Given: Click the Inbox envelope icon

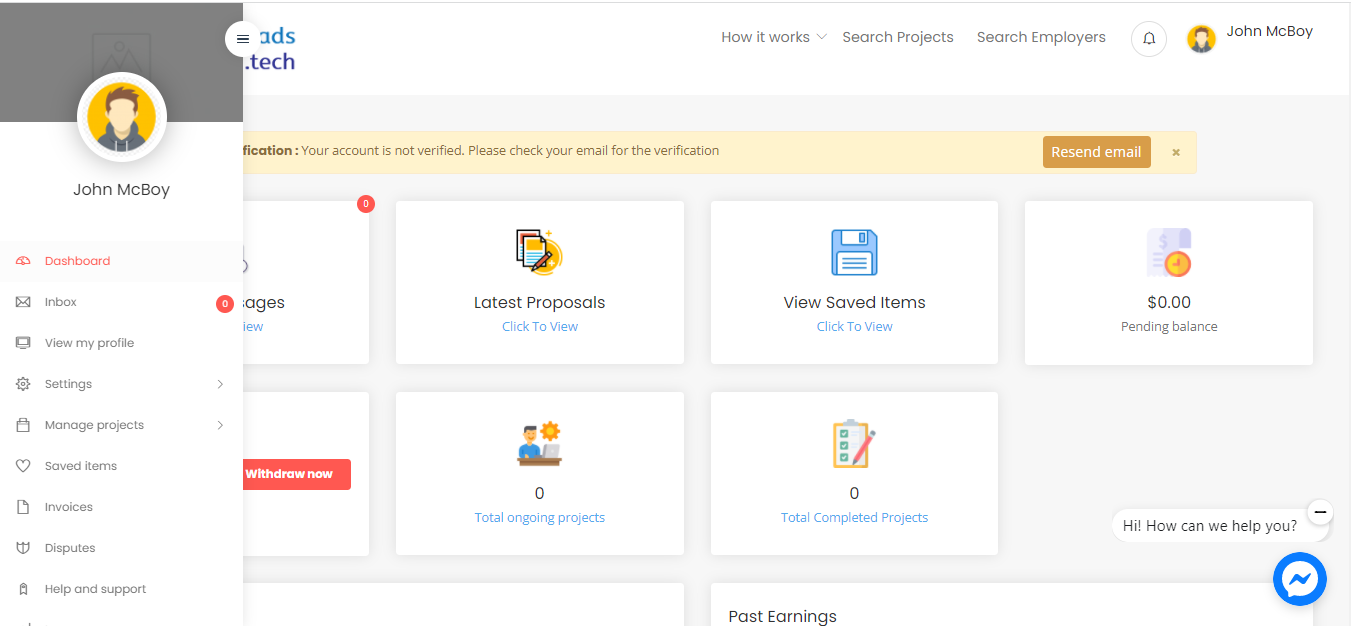Looking at the screenshot, I should coord(23,302).
